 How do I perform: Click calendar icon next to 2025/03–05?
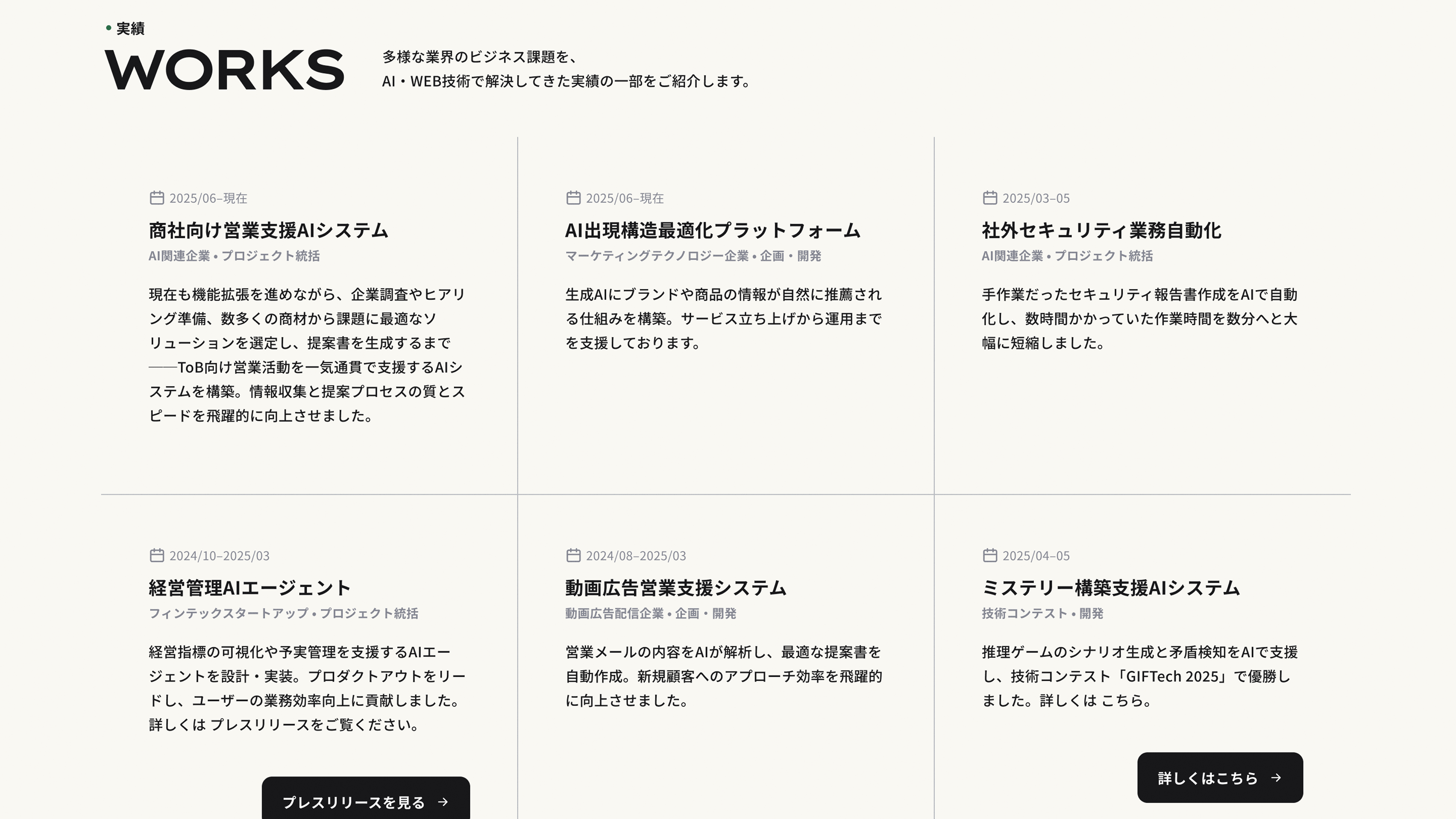tap(990, 198)
